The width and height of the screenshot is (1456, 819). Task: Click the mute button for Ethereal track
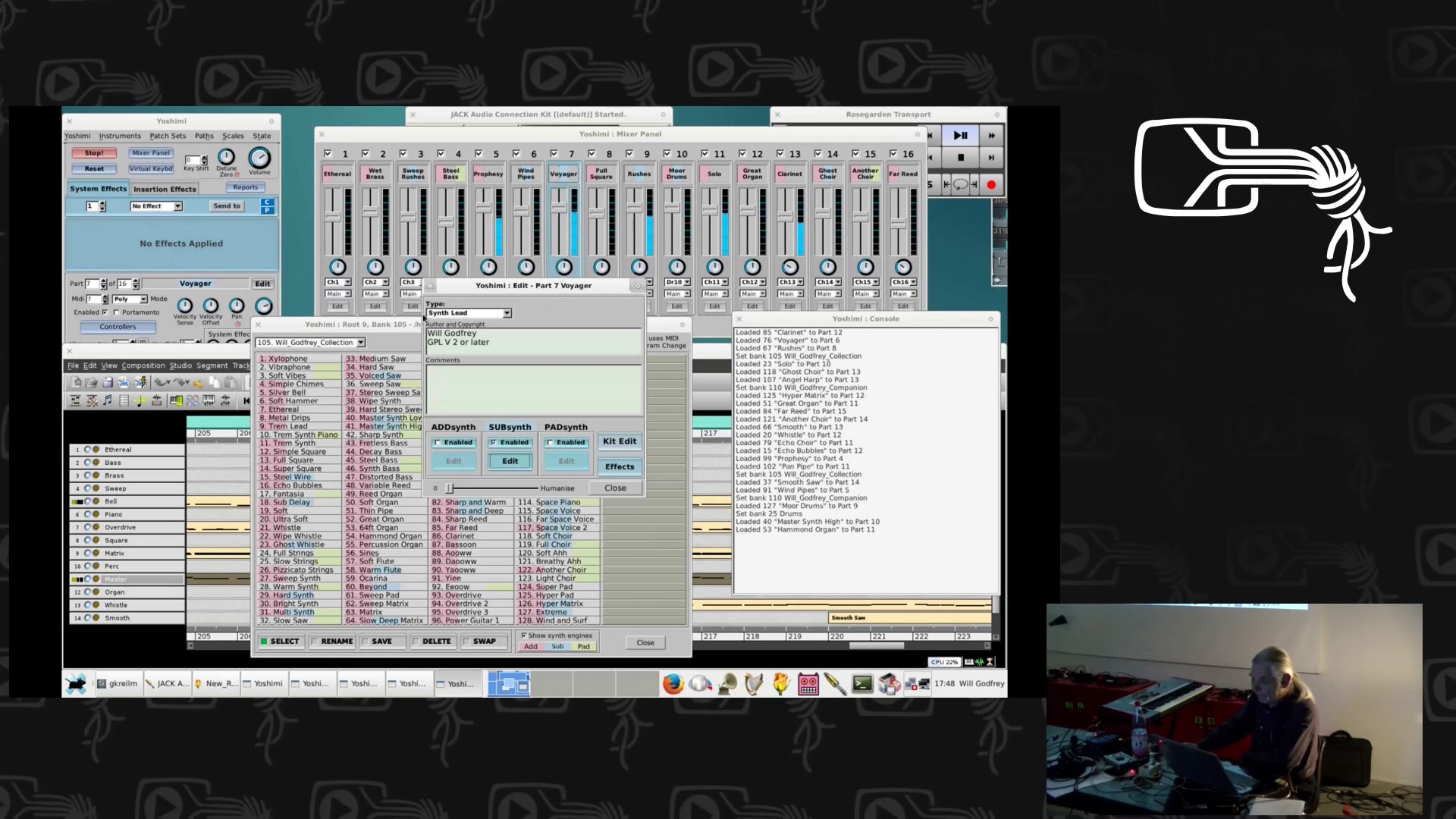[x=87, y=450]
